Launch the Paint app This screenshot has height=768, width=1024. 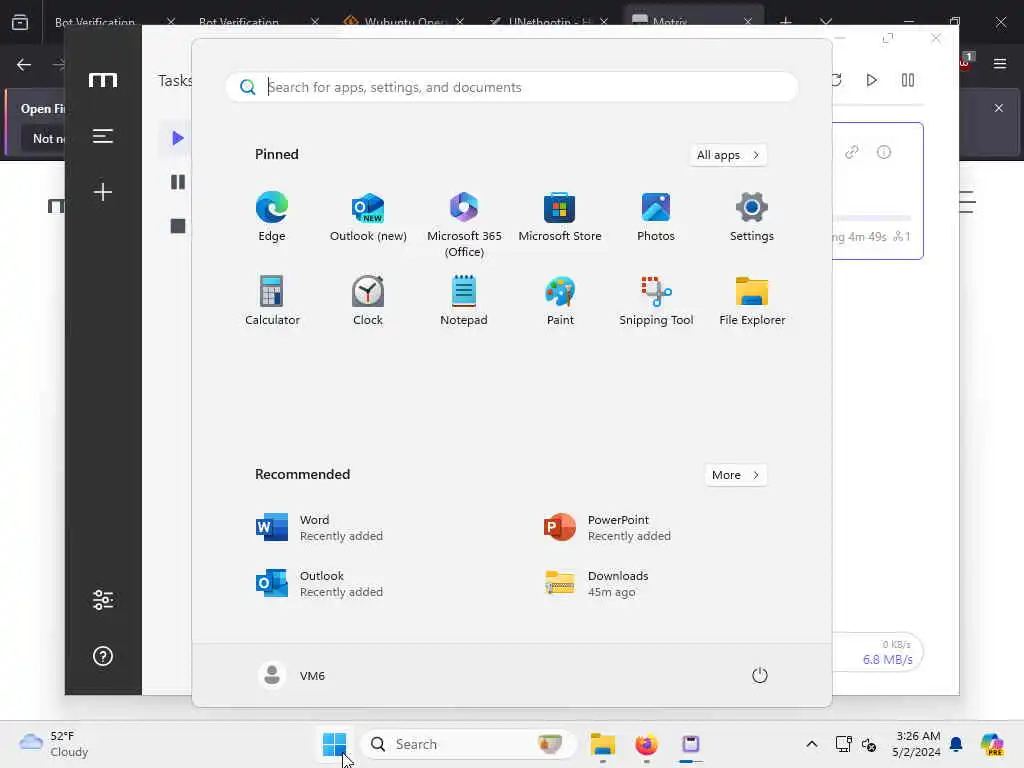click(560, 300)
